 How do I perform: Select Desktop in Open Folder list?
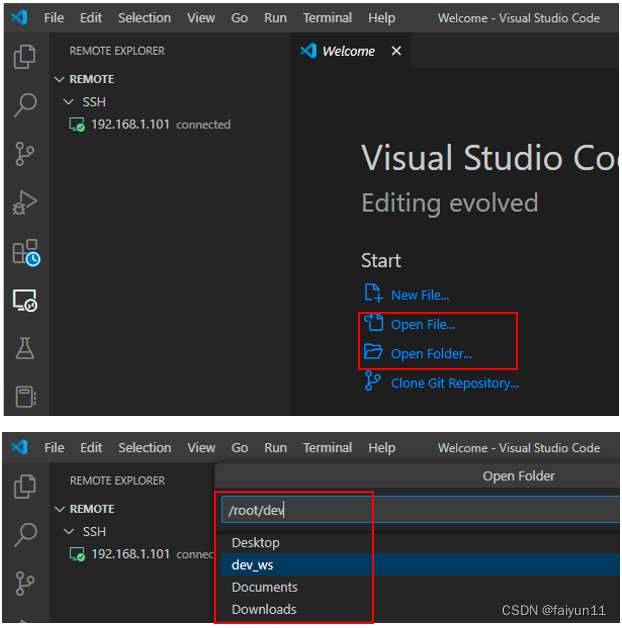click(x=420, y=543)
